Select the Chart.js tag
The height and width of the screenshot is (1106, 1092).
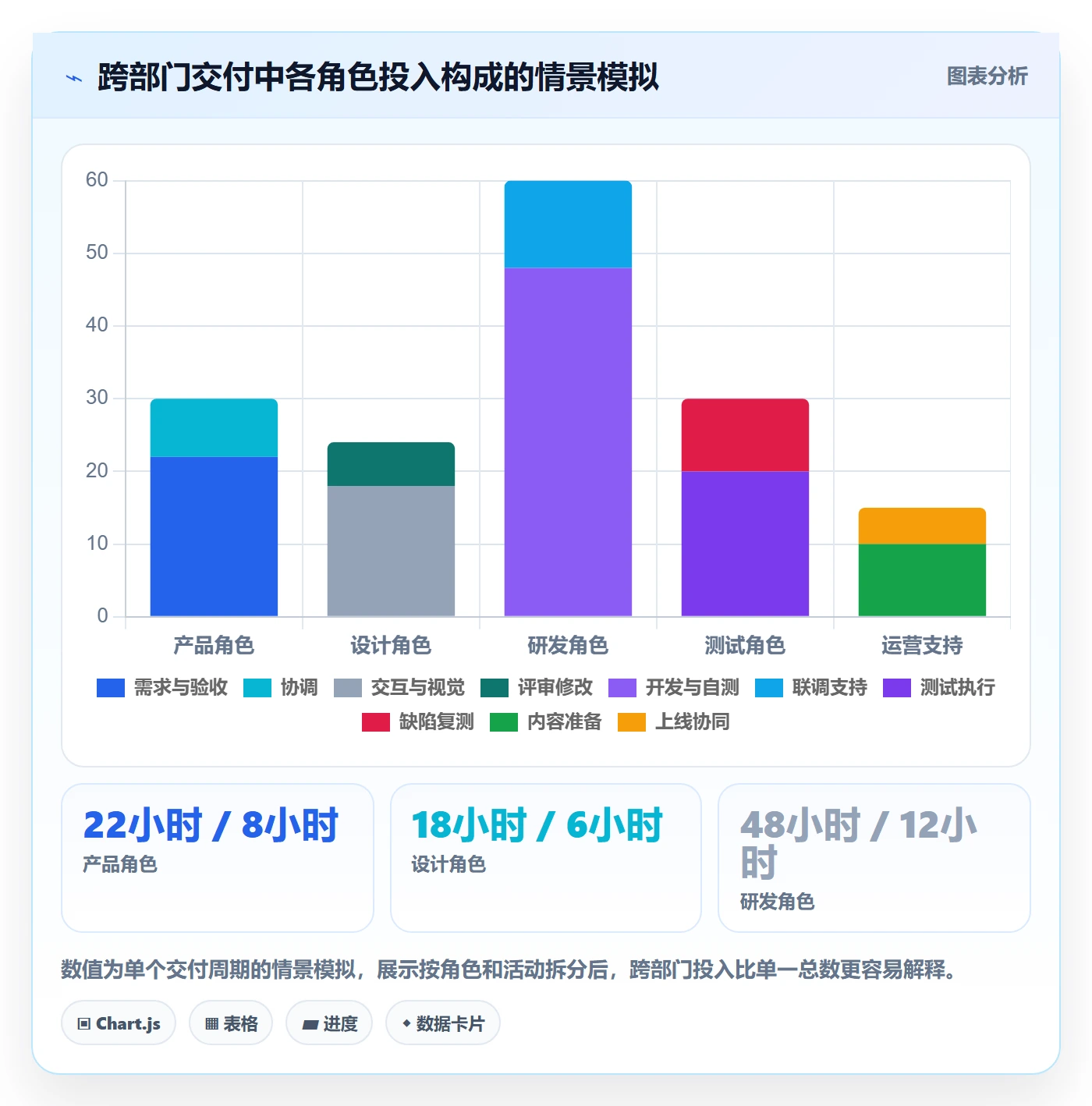[x=119, y=1023]
